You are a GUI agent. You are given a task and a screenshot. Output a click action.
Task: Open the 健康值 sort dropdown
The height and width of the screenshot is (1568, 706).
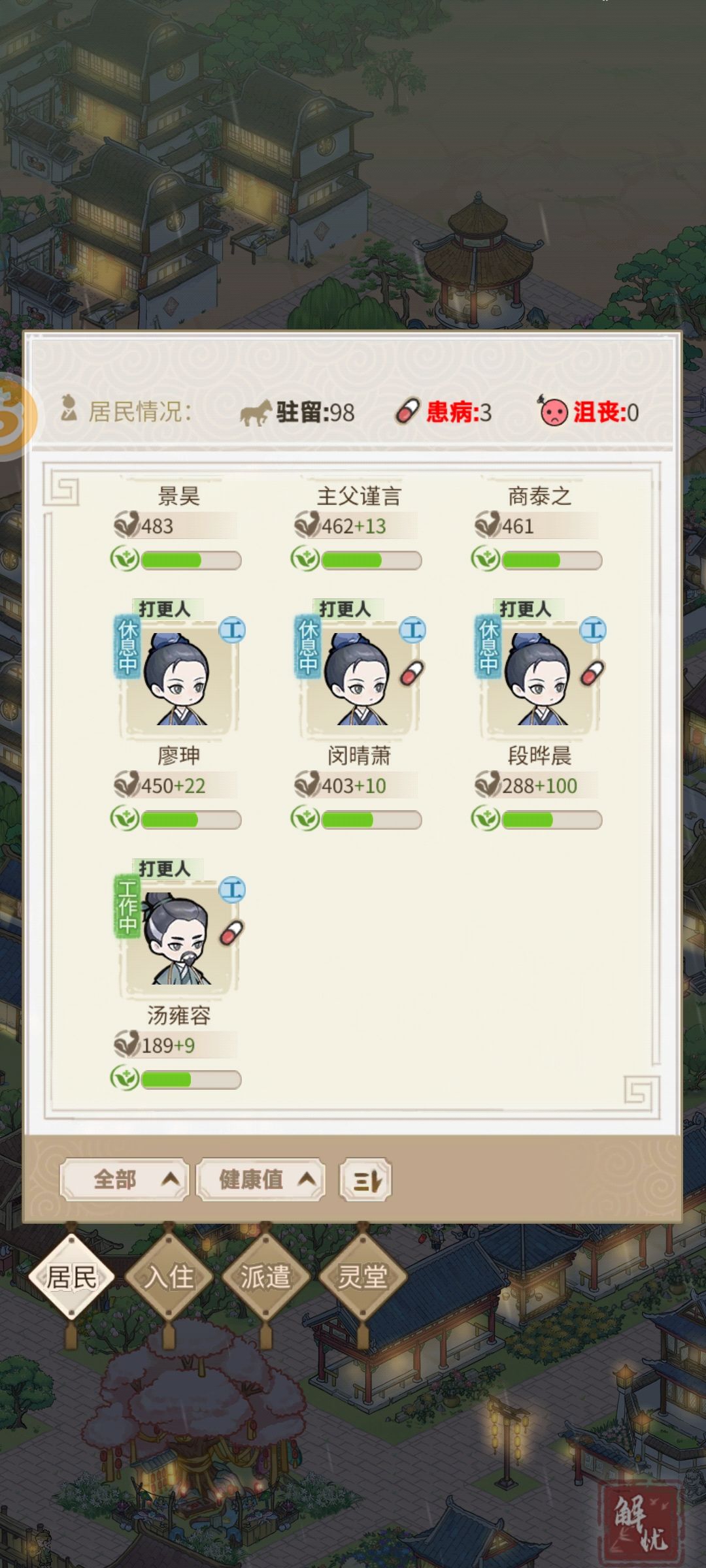(261, 1180)
